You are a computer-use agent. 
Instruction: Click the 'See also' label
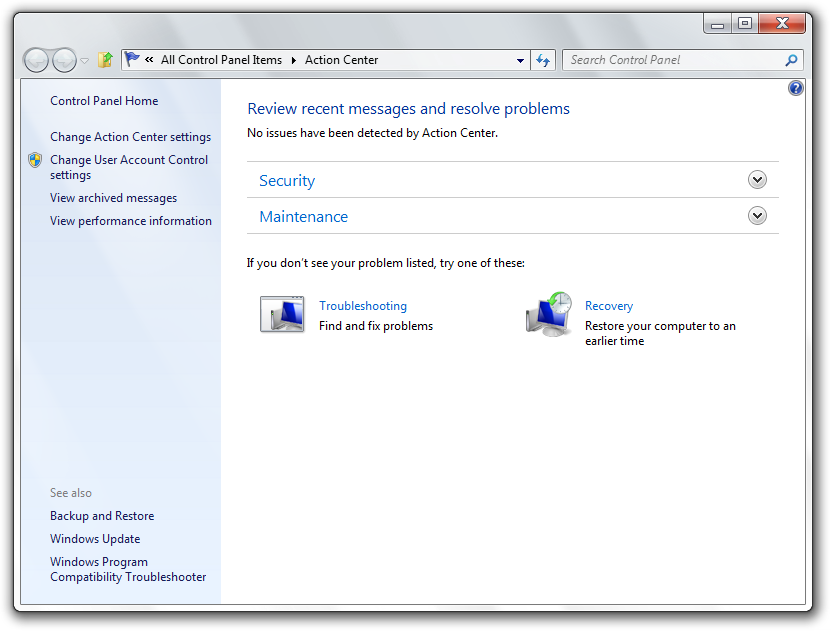(71, 493)
